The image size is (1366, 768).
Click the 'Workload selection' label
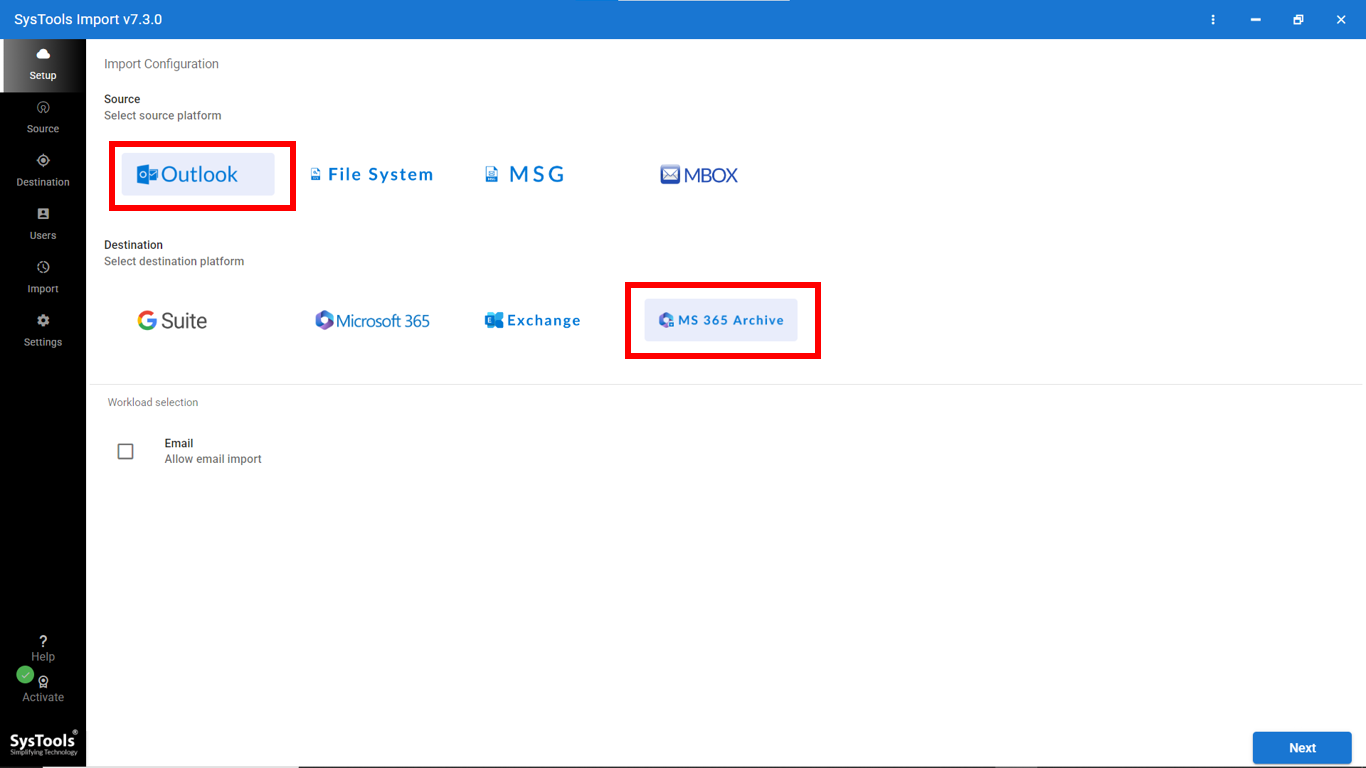tap(153, 402)
